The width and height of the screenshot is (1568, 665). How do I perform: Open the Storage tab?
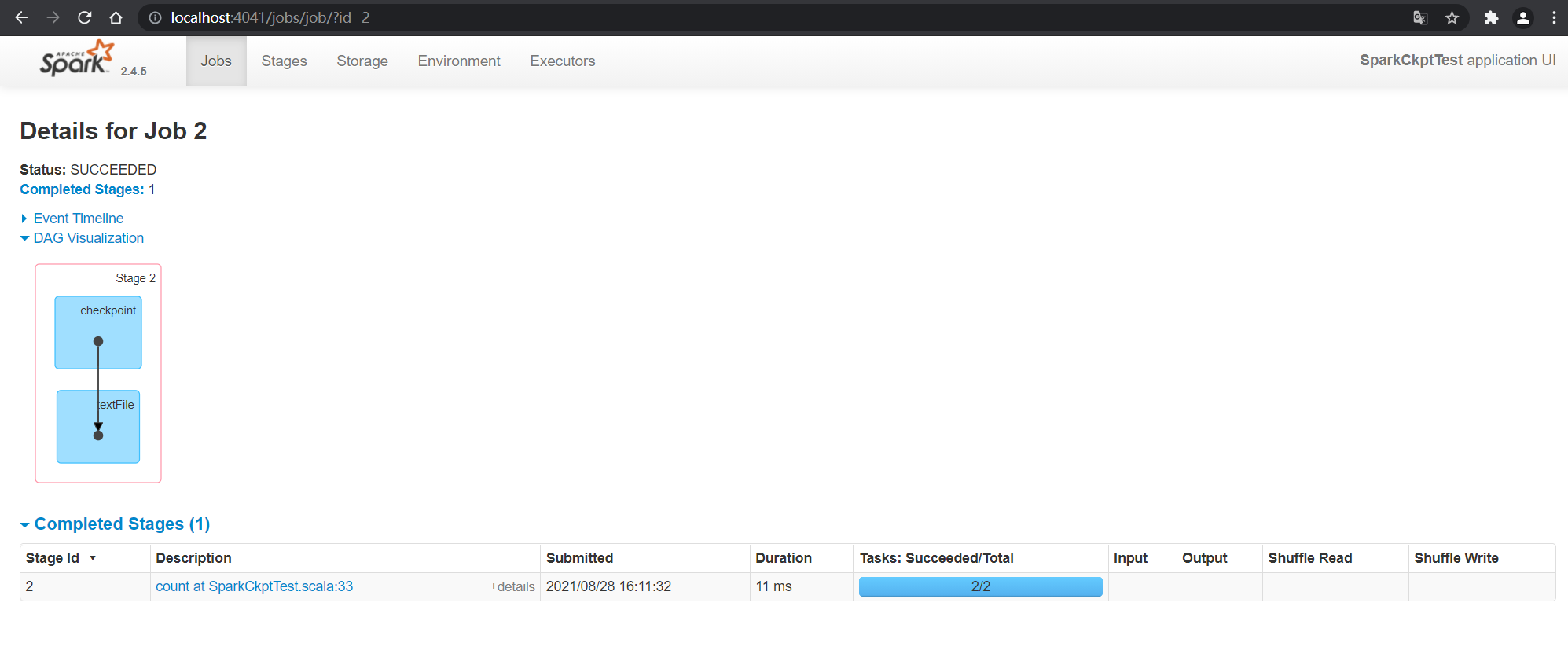pyautogui.click(x=362, y=61)
